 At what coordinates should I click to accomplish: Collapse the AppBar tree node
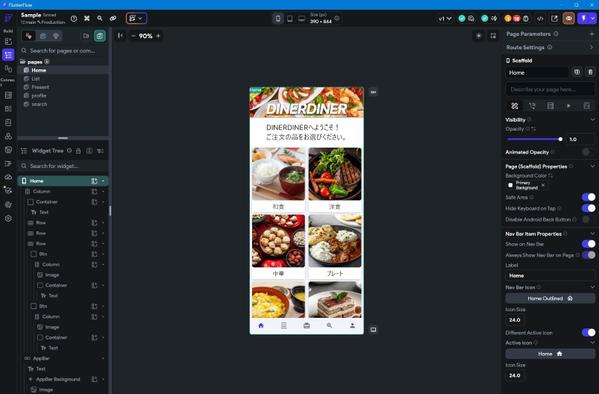[103, 358]
